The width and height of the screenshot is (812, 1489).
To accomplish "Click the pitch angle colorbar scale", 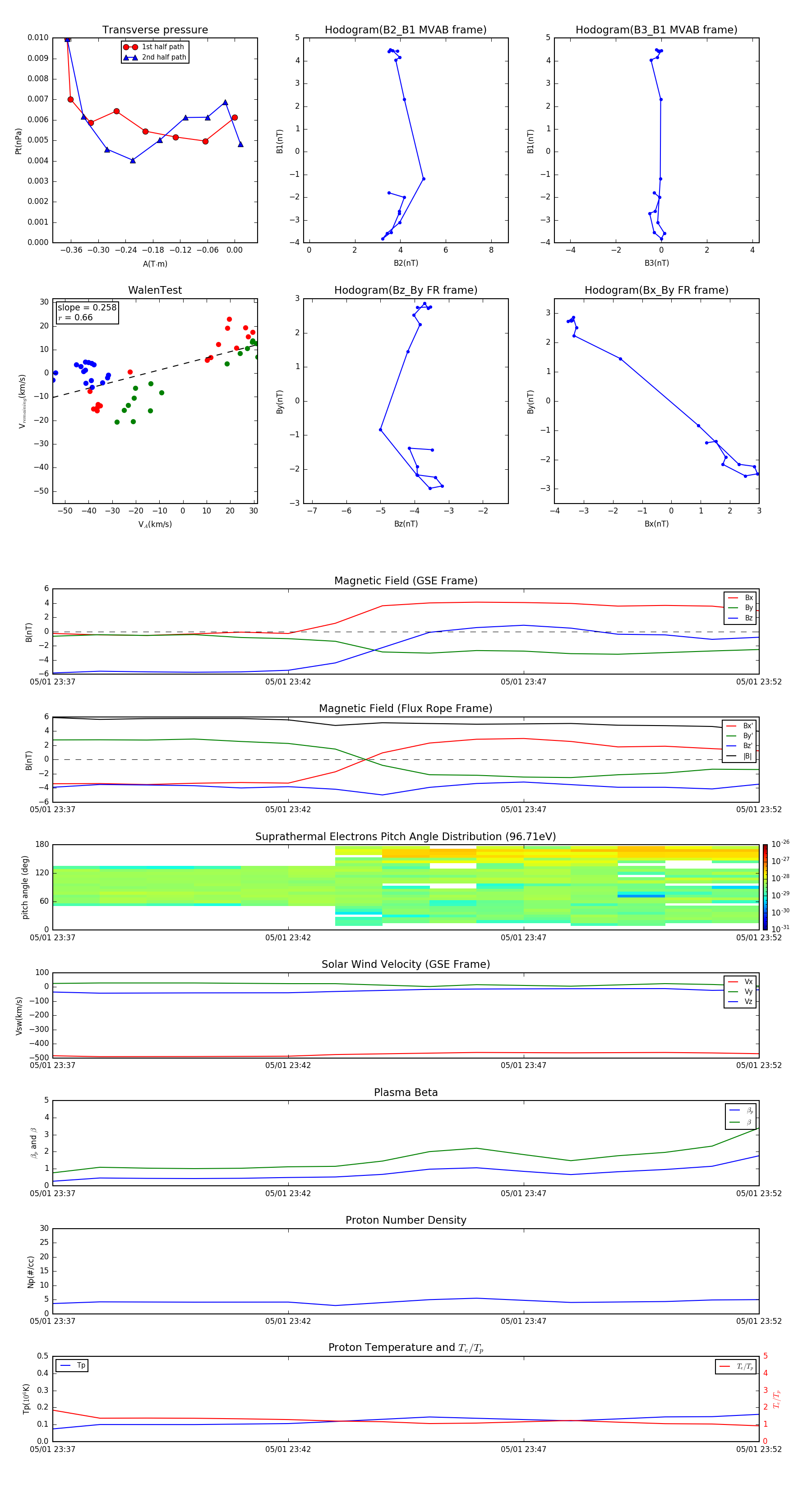I will click(x=765, y=887).
